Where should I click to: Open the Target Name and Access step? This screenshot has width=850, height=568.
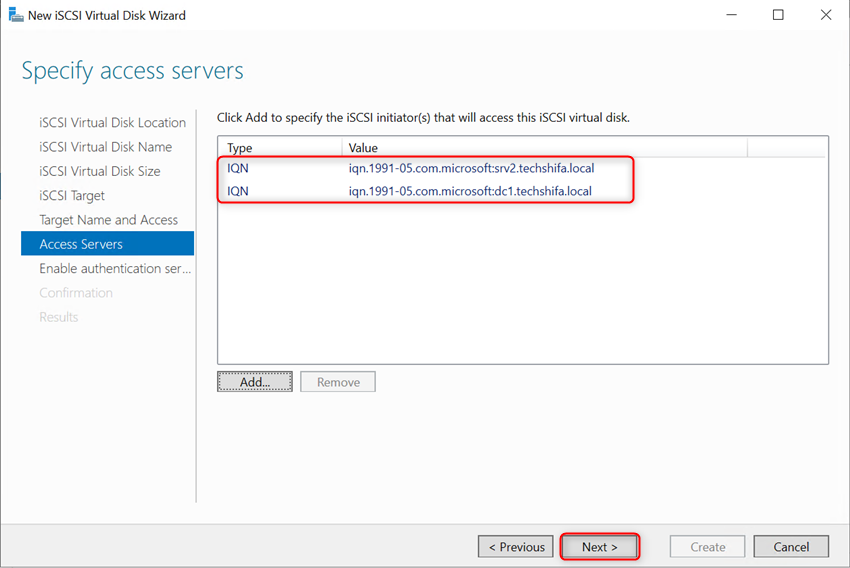[108, 220]
